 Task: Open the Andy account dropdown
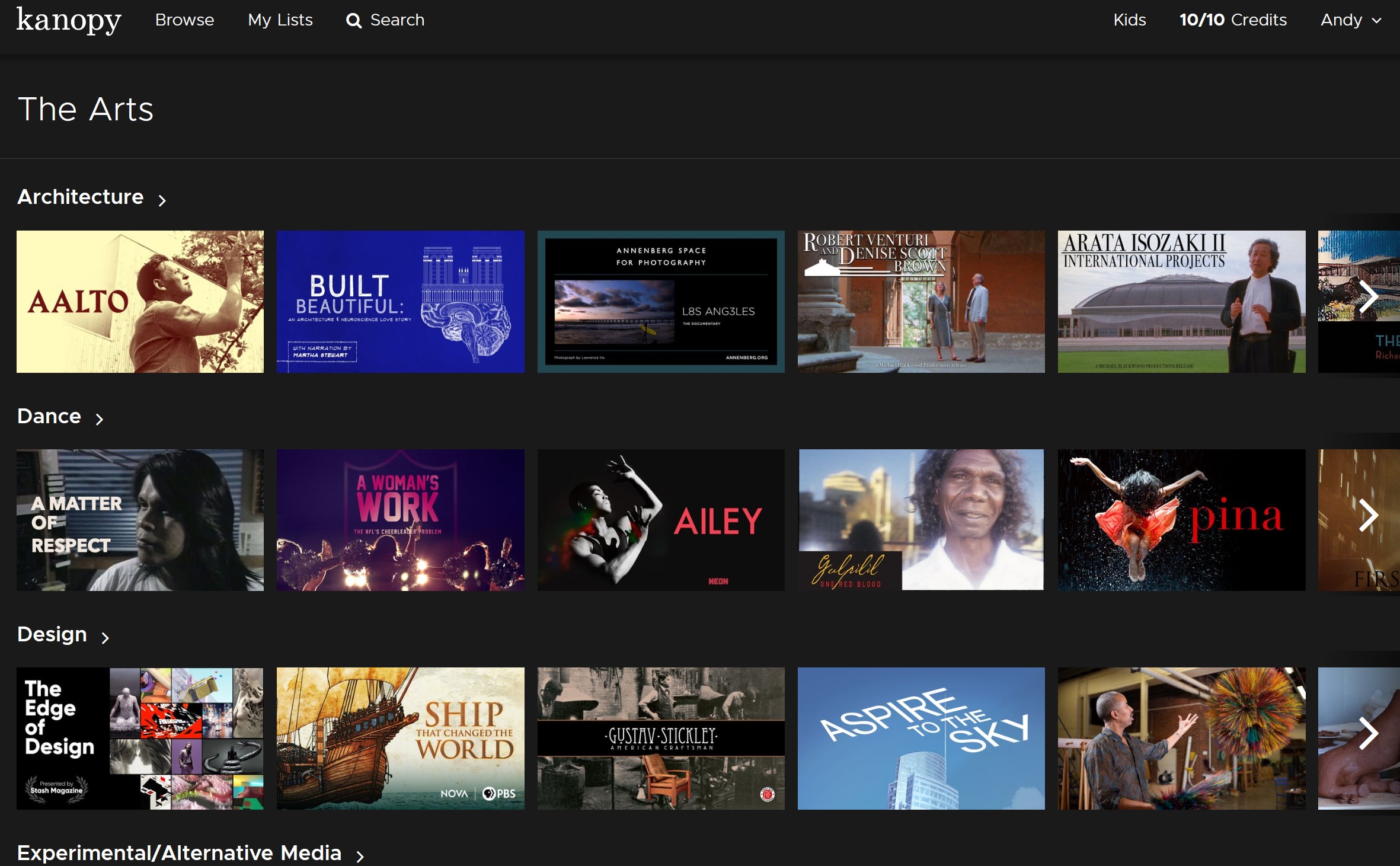click(1351, 20)
